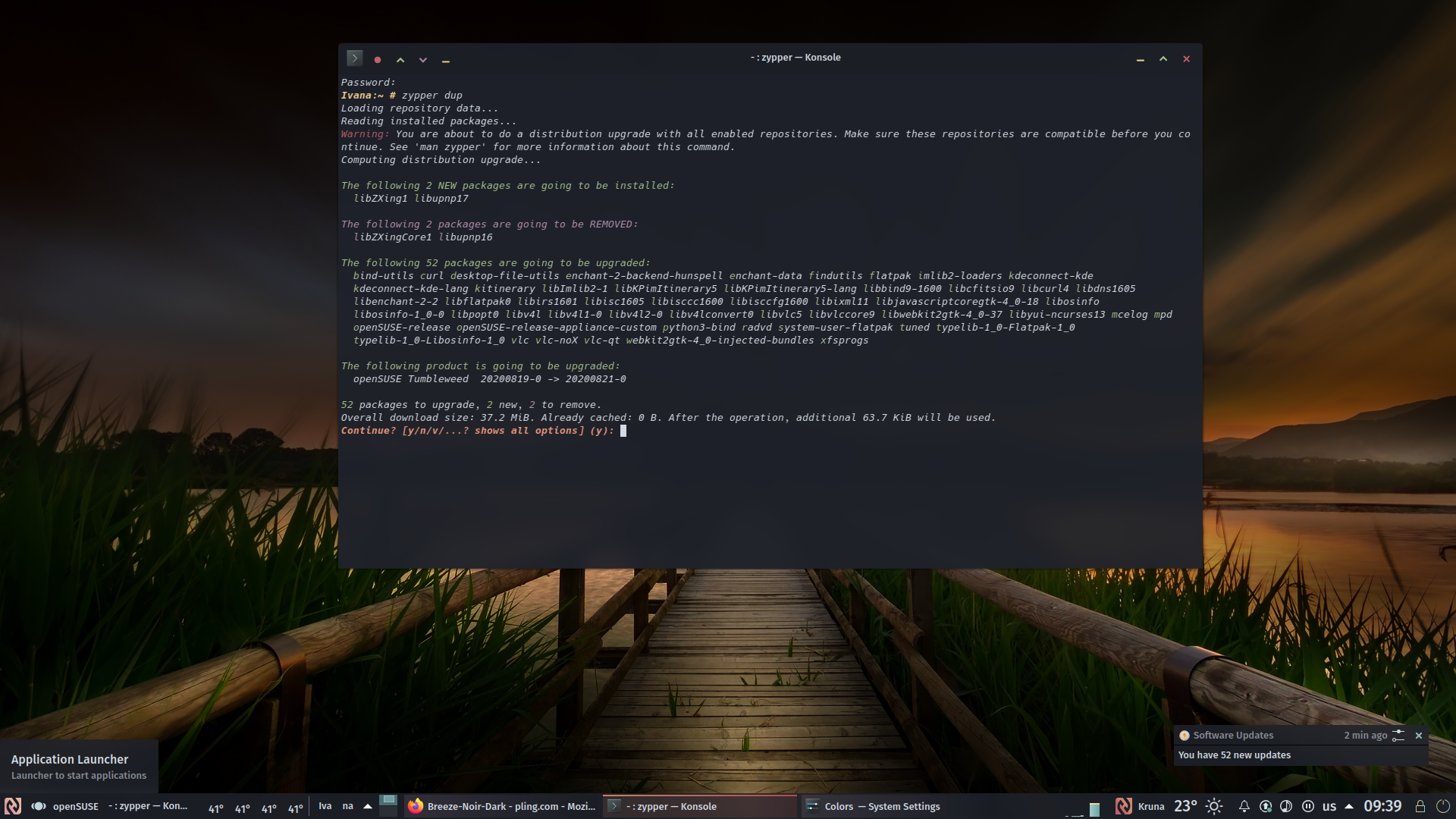
Task: Open the openSUSE eye icon in the panel
Action: coord(39,806)
